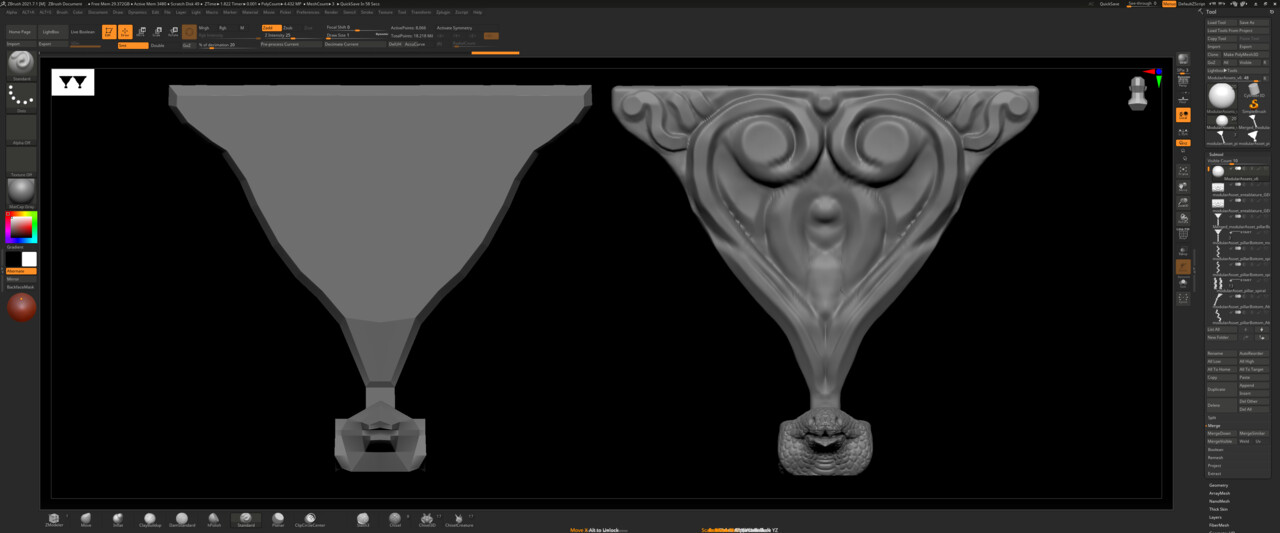
Task: Expand the ArrayMesh subpalette
Action: coord(1219,493)
